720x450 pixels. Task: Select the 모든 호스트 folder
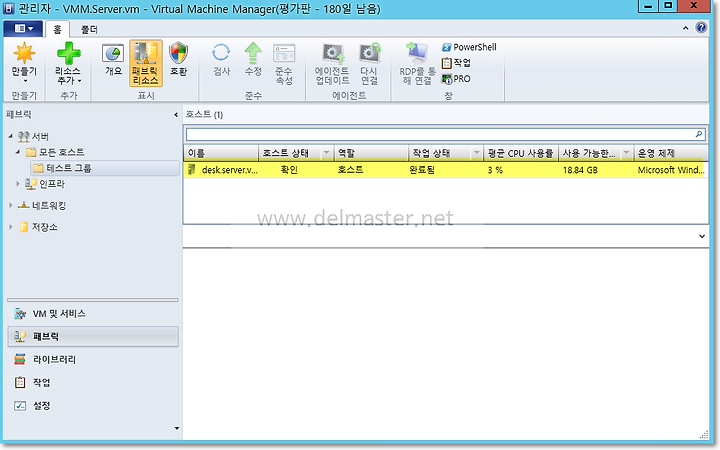click(56, 152)
